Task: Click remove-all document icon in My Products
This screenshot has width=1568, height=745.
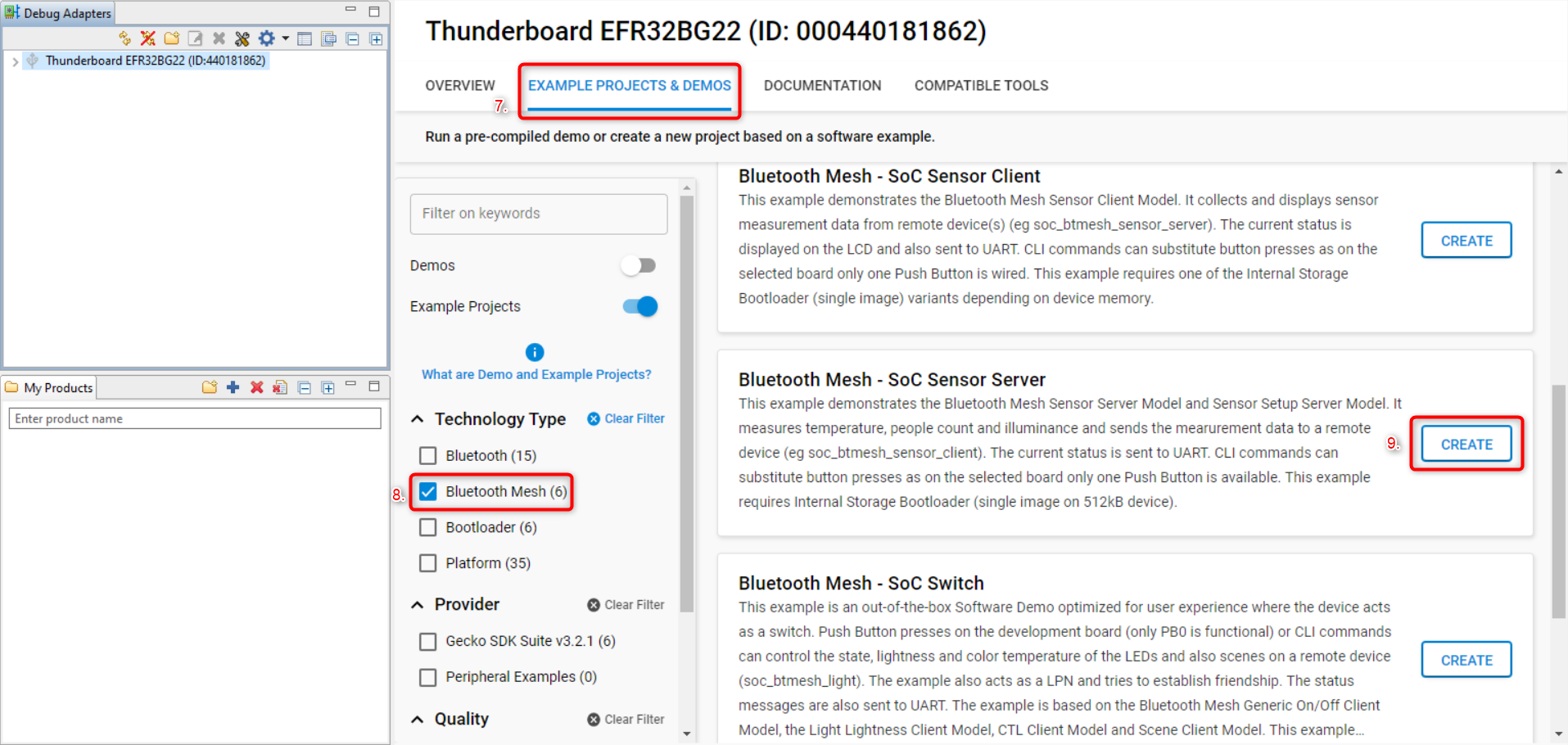Action: click(x=280, y=387)
